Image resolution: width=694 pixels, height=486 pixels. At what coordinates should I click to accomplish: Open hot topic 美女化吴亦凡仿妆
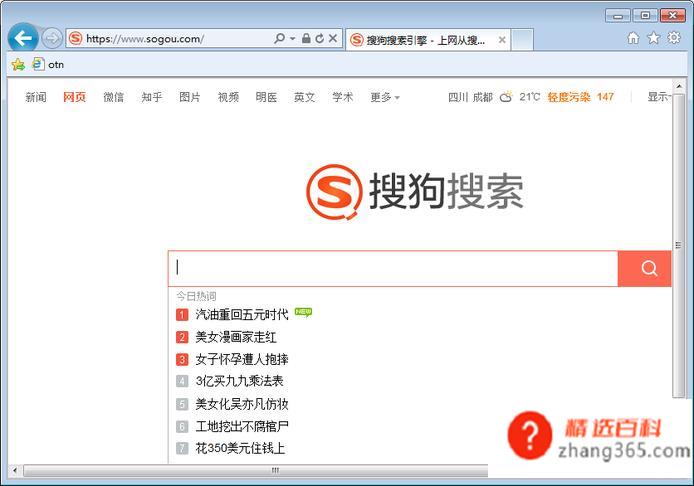pos(242,404)
